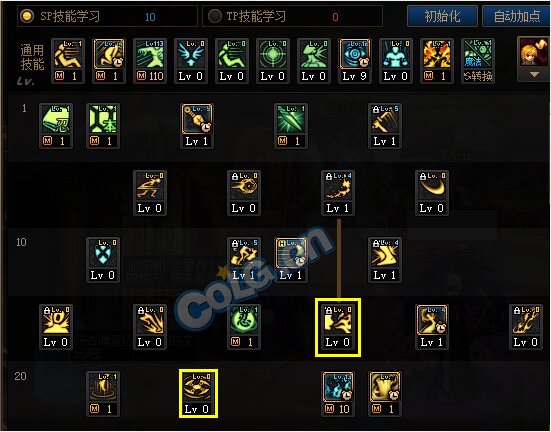Screen dimensions: 551x432
Task: Select the blue cross shield skill icon
Action: (x=103, y=260)
